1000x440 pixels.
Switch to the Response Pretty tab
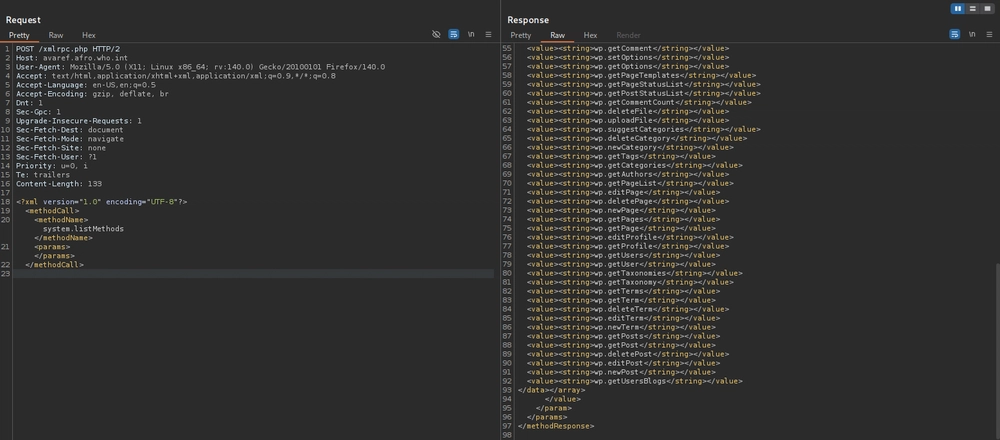click(x=520, y=35)
